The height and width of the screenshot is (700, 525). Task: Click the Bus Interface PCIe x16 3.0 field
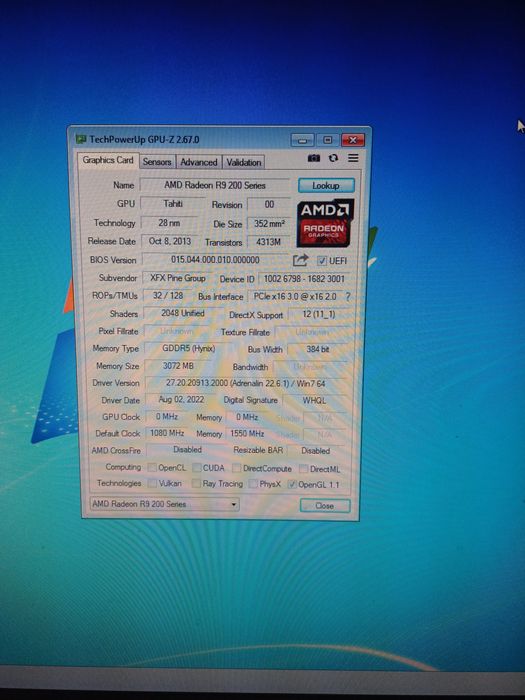coord(296,296)
